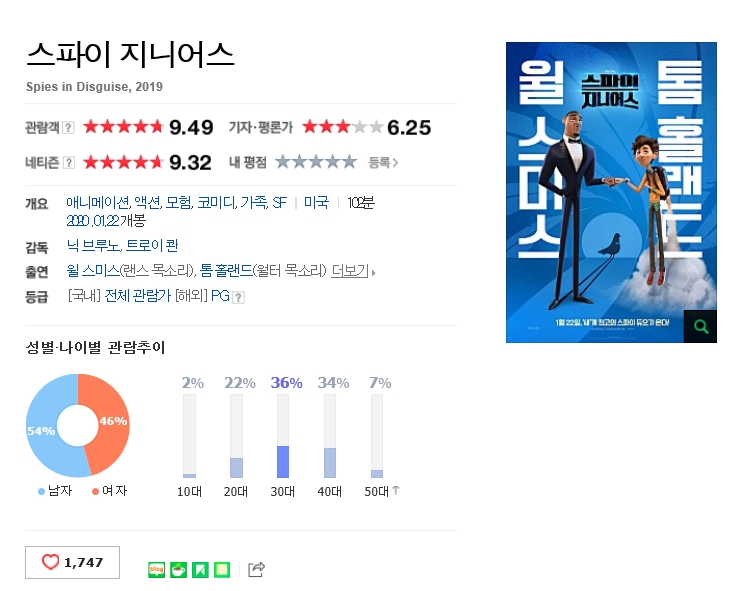Click the memo share icon
This screenshot has width=744, height=591.
pos(222,569)
